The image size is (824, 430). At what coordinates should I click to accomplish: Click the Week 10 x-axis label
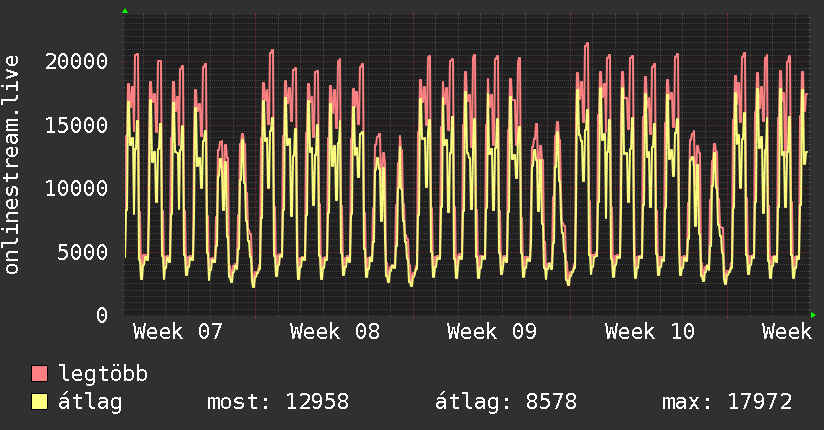click(x=649, y=332)
